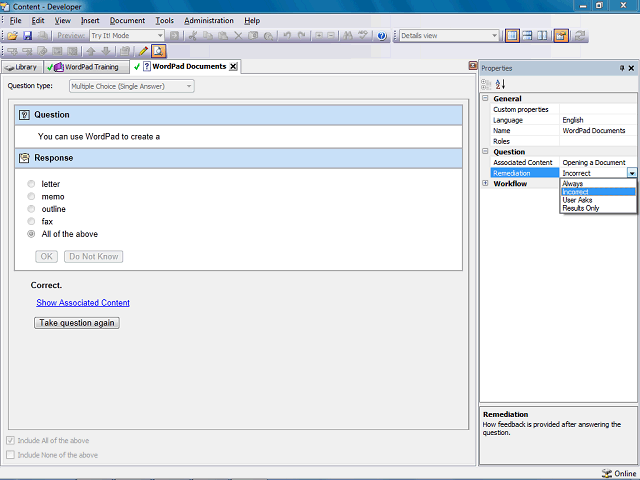Click the Take question again button
The image size is (640, 480).
click(77, 323)
